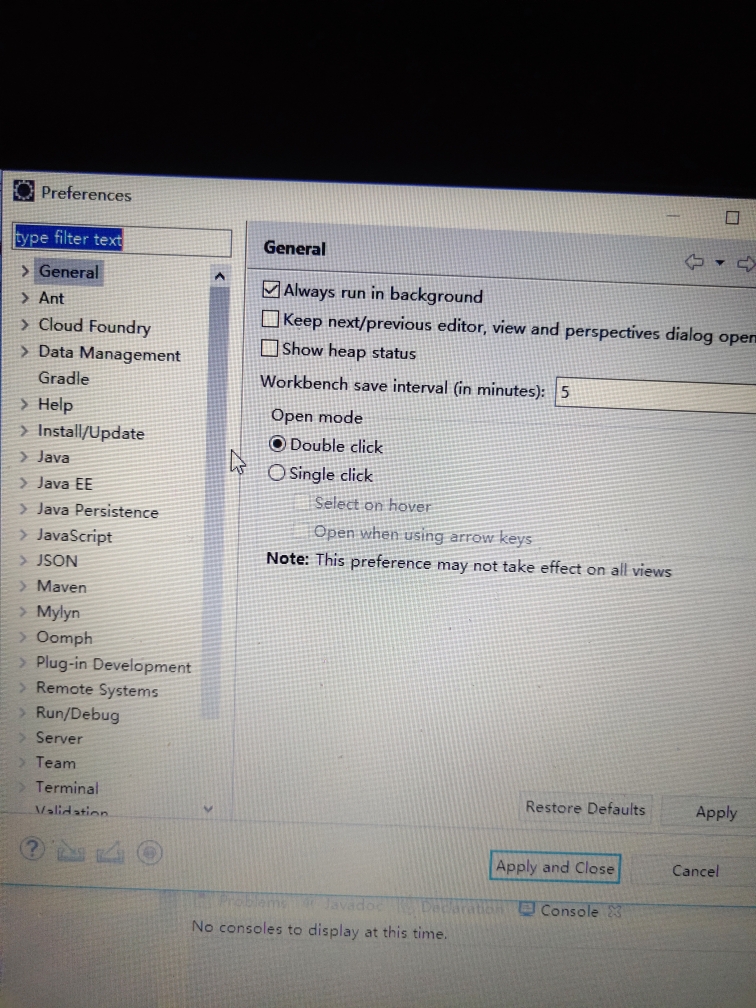This screenshot has height=1008, width=756.
Task: Expand the Ant tree node
Action: pyautogui.click(x=24, y=297)
